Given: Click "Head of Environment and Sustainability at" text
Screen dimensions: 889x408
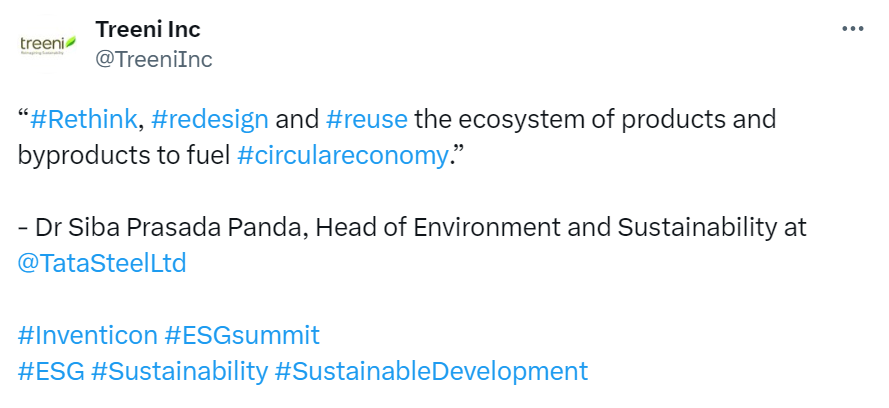Looking at the screenshot, I should 561,228.
